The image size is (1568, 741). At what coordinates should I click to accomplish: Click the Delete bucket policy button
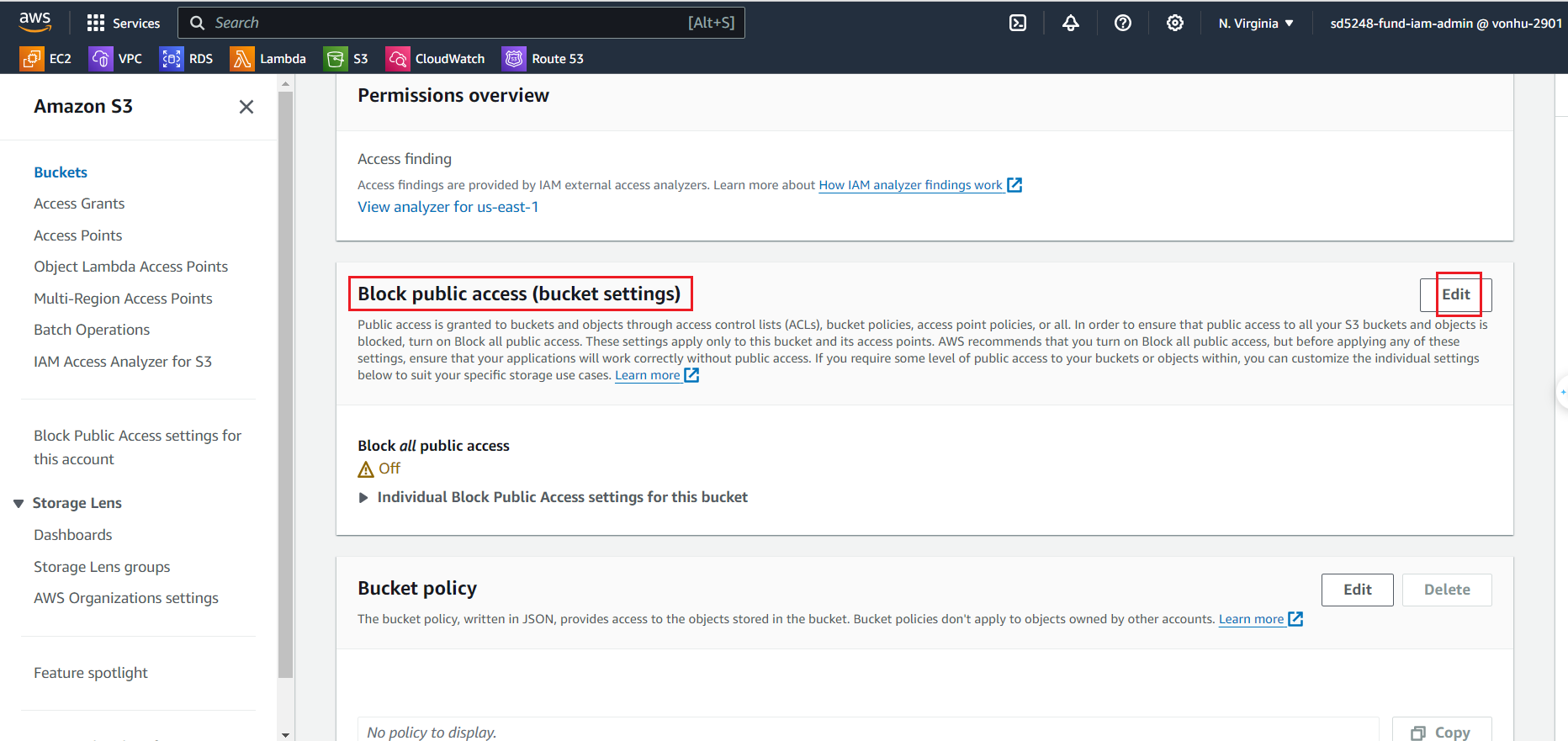click(x=1447, y=590)
